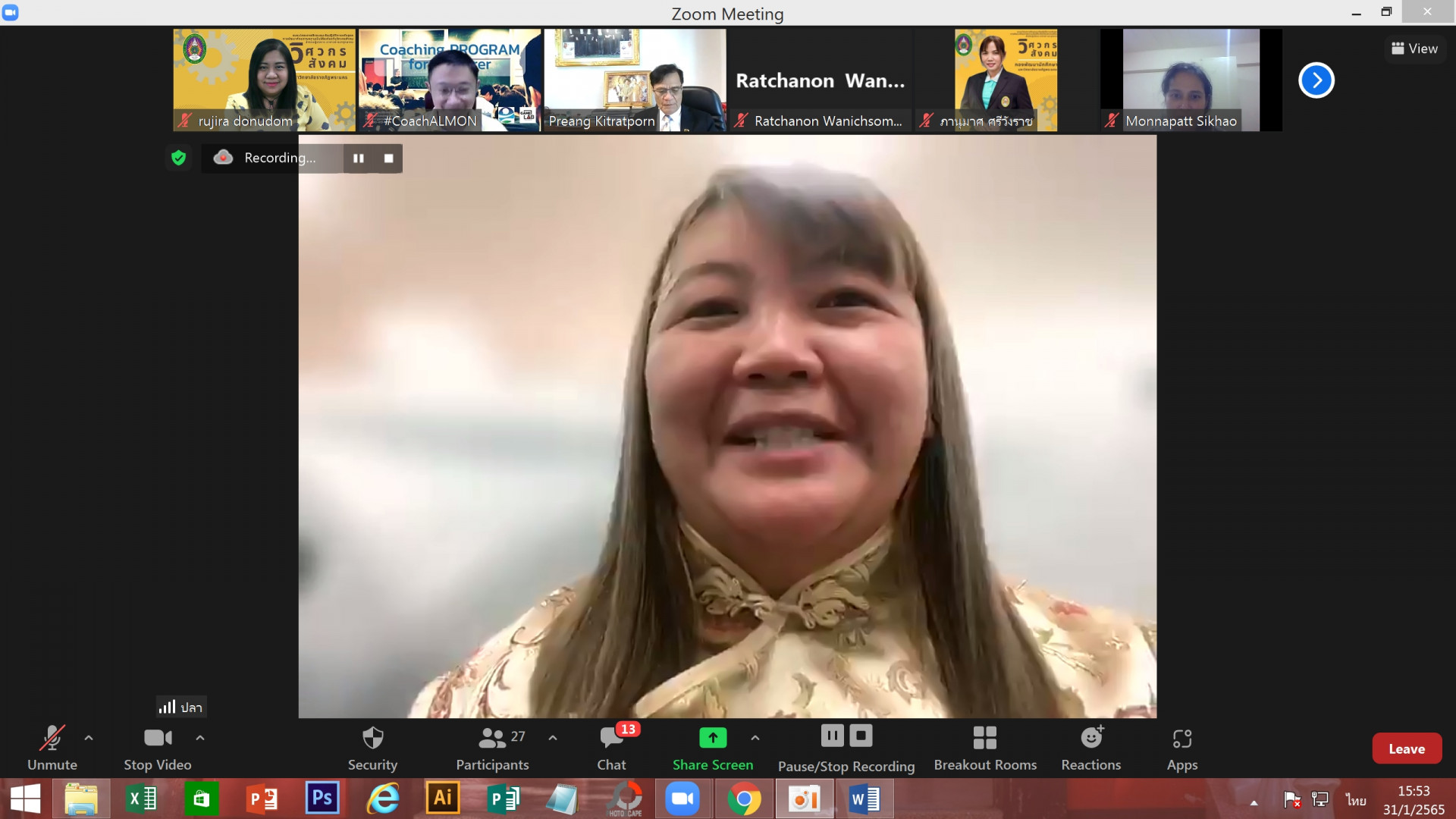
Task: Select Monnapatt Sikhao video thumbnail
Action: [1191, 80]
